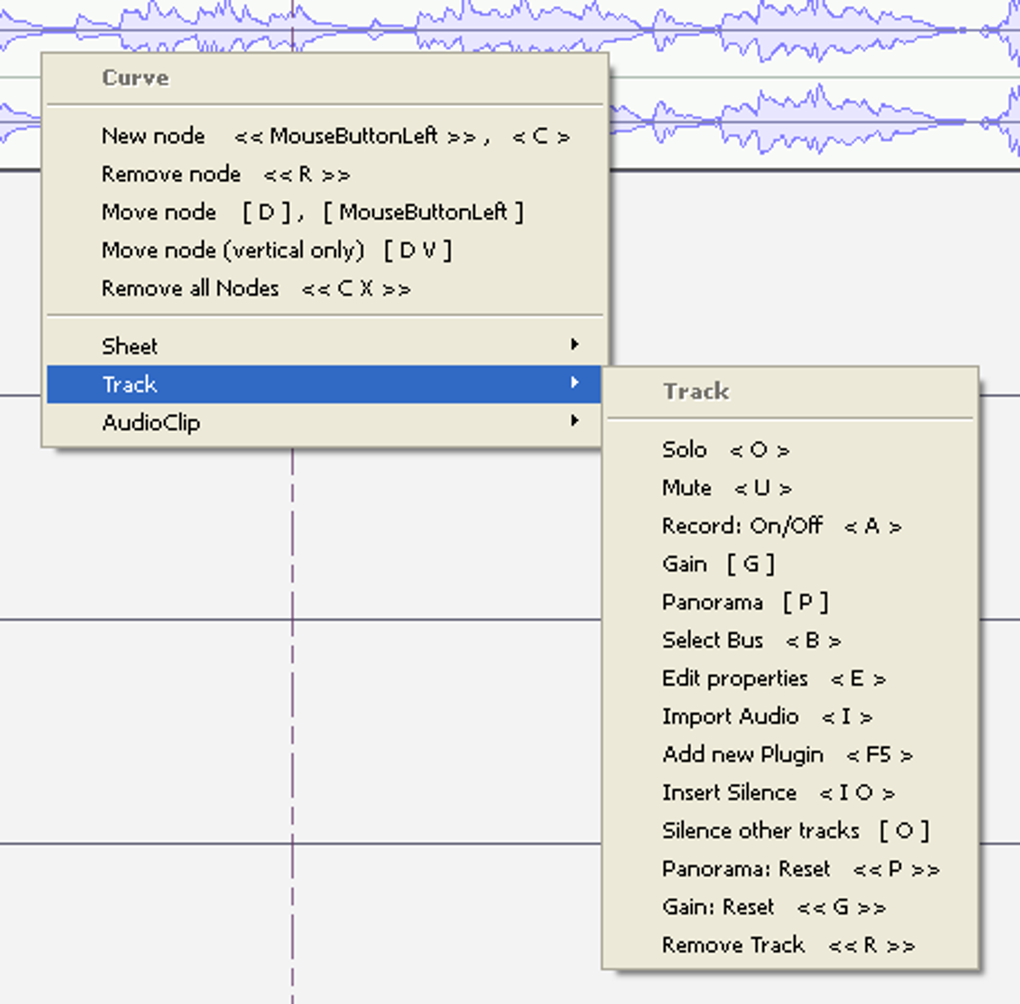The width and height of the screenshot is (1020, 1004).
Task: Select Remove node menu entry
Action: coord(325,174)
